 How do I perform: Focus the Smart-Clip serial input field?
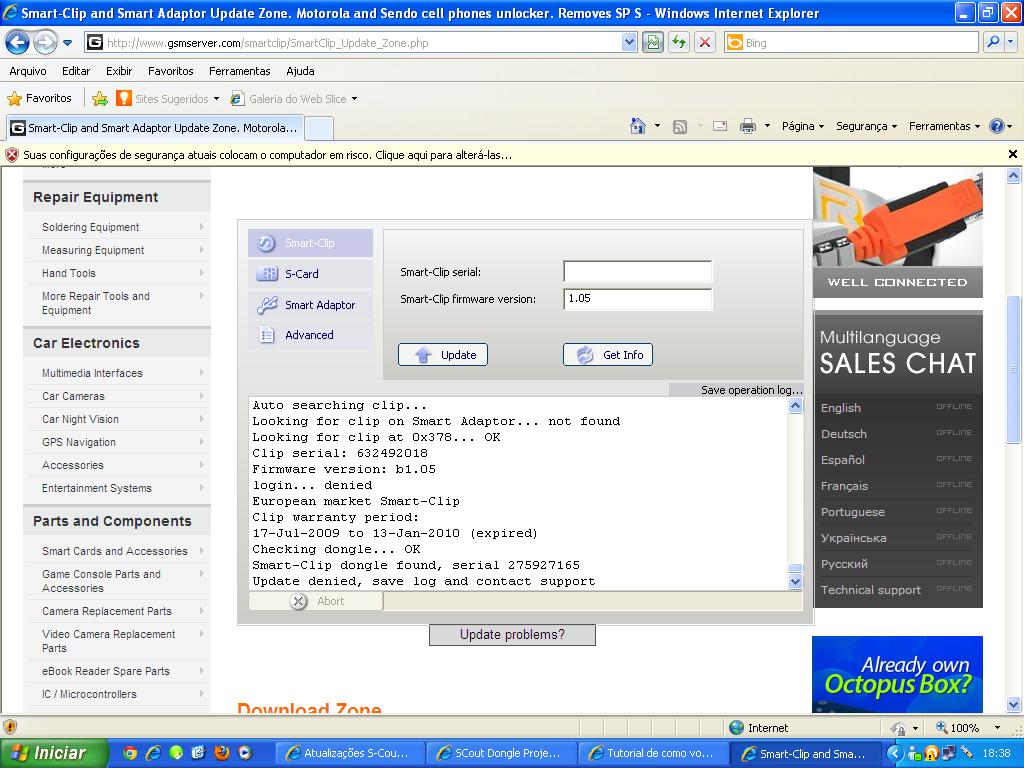pyautogui.click(x=637, y=272)
